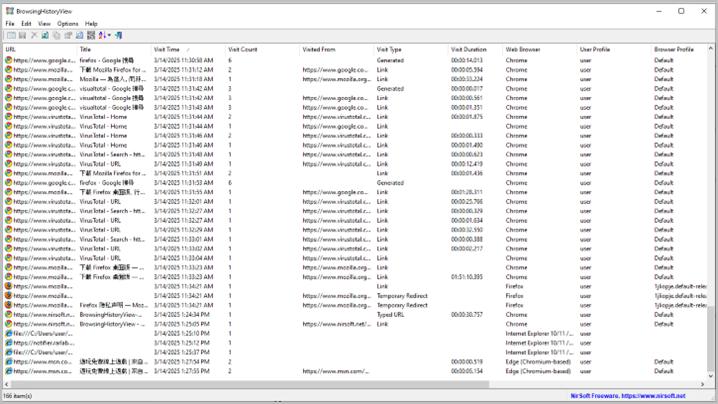
Task: Click the Chrome icon of the 11:31:18 AM row
Action: (8, 79)
